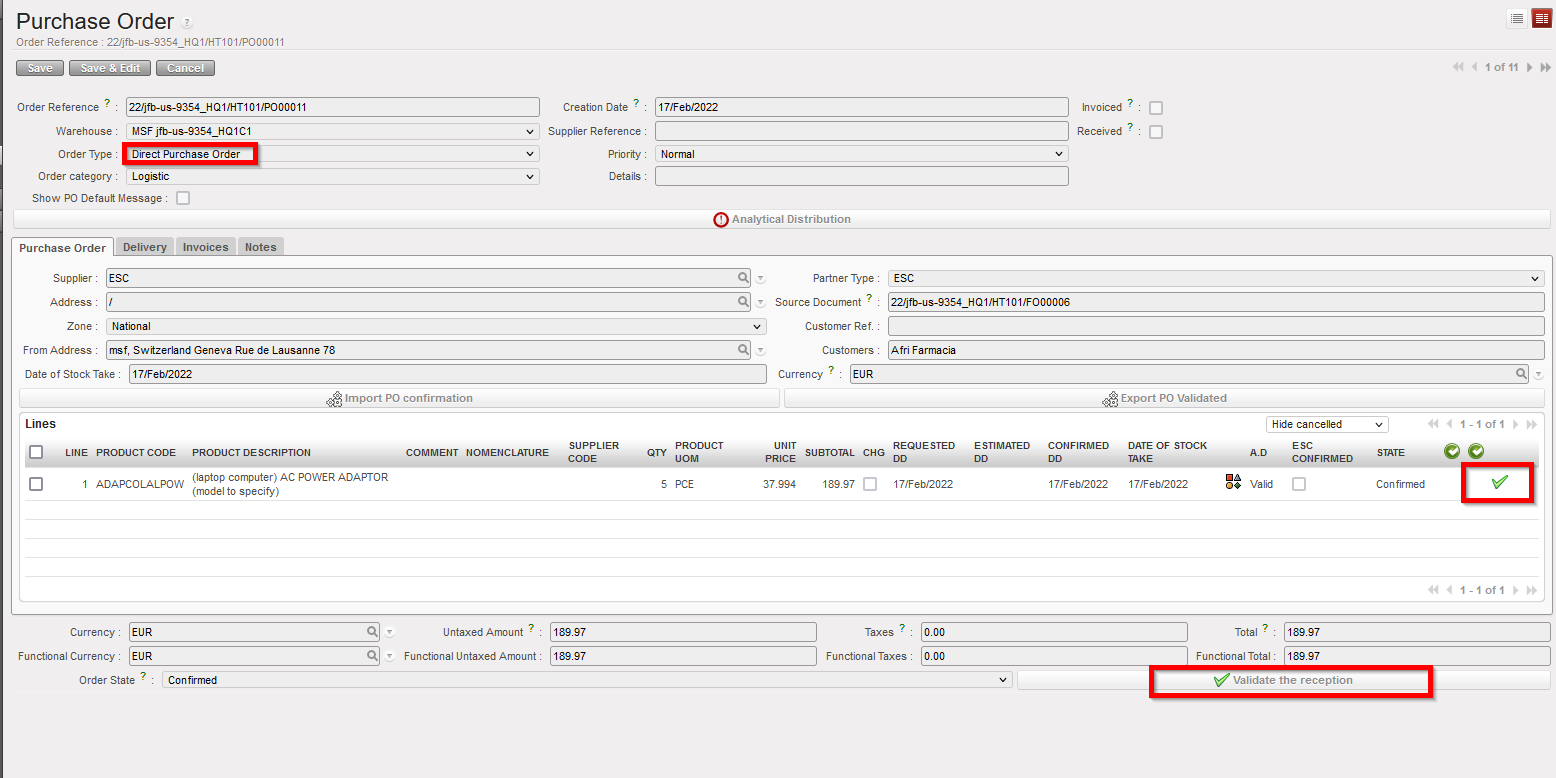Open the Invoices tab

pyautogui.click(x=205, y=247)
